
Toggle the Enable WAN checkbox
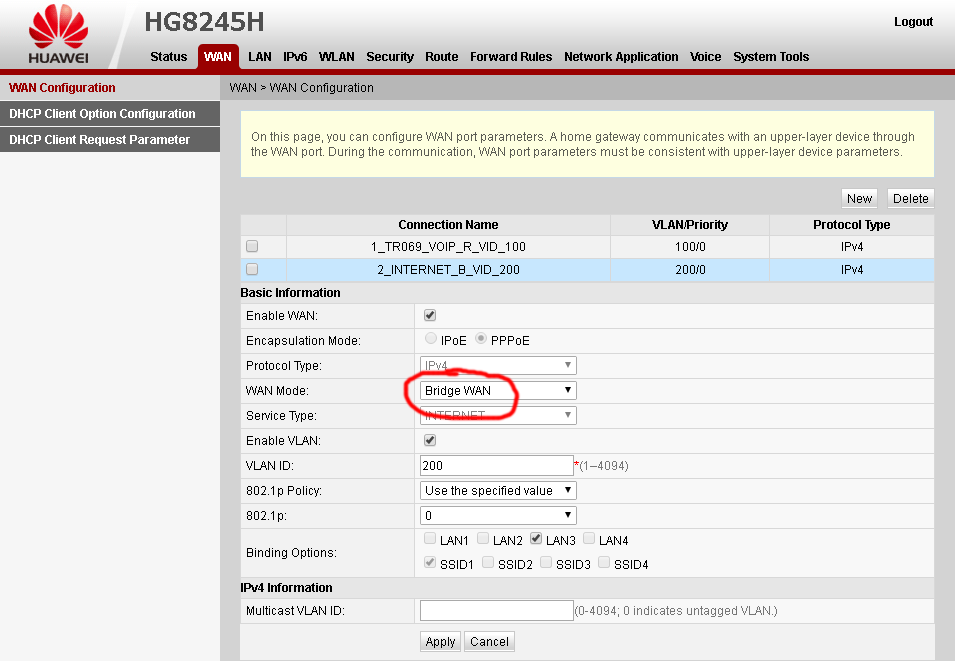430,315
